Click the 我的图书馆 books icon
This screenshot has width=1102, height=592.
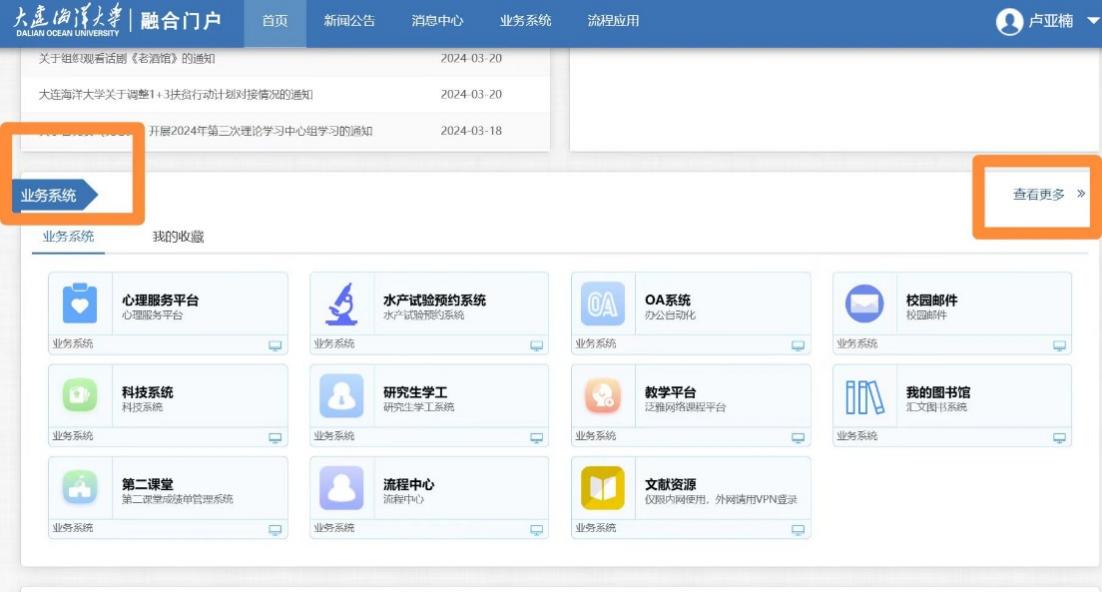864,396
